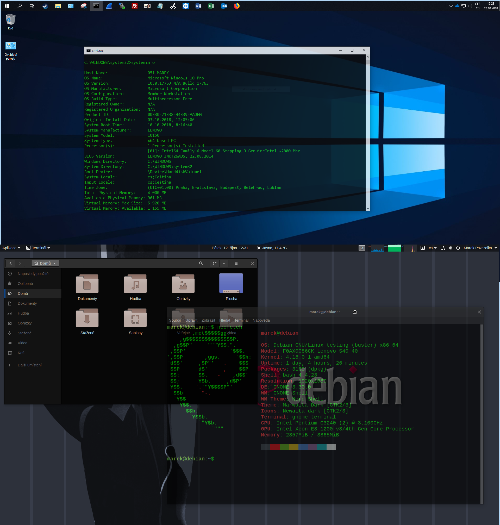Viewport: 500px width, 525px height.
Task: Select Oblíbené in the file manager sidebar
Action: (32, 284)
